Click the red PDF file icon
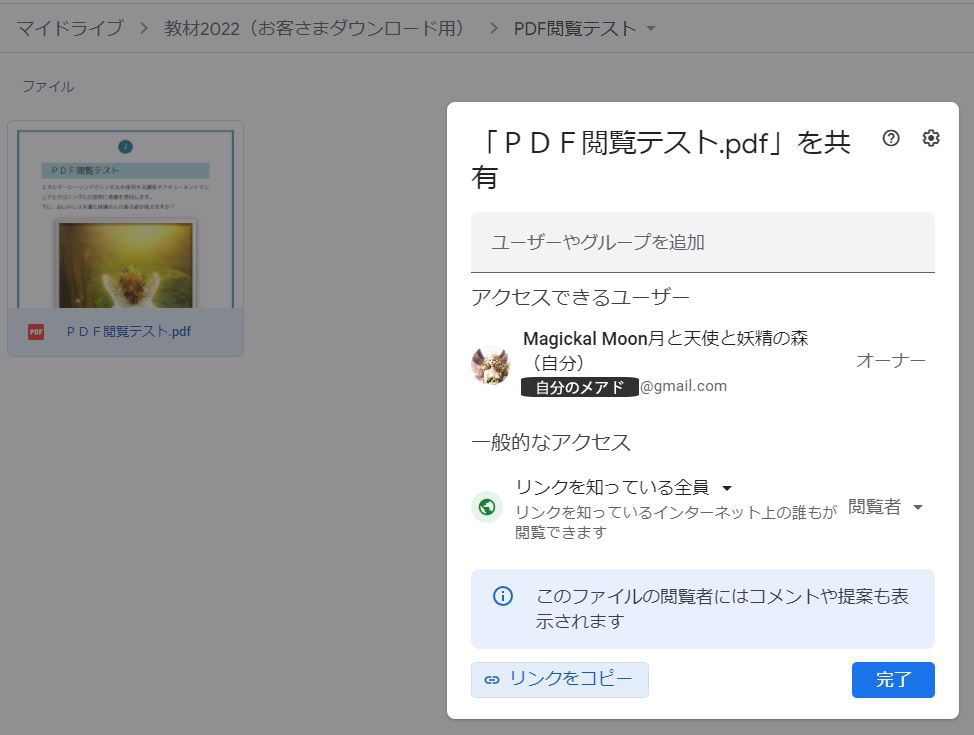The height and width of the screenshot is (735, 974). 36,332
